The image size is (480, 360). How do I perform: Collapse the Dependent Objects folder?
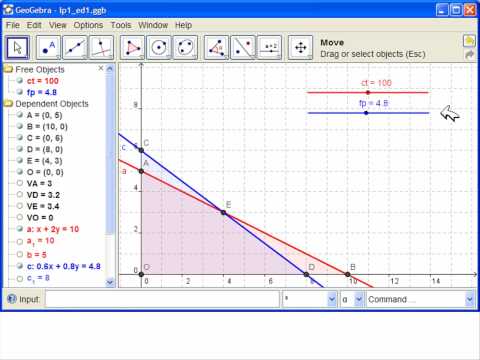[8, 104]
